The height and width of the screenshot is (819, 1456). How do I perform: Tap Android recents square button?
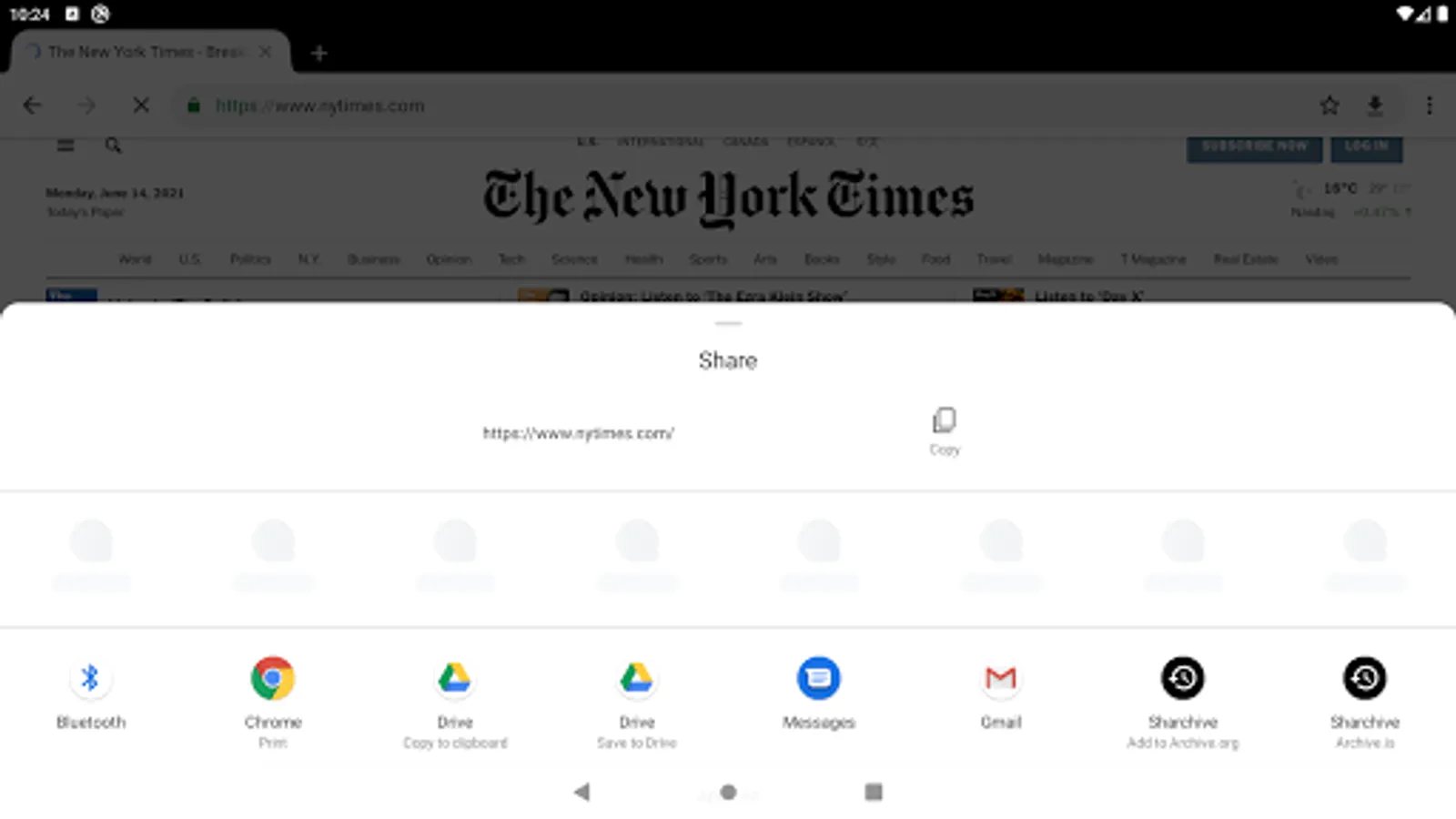874,792
